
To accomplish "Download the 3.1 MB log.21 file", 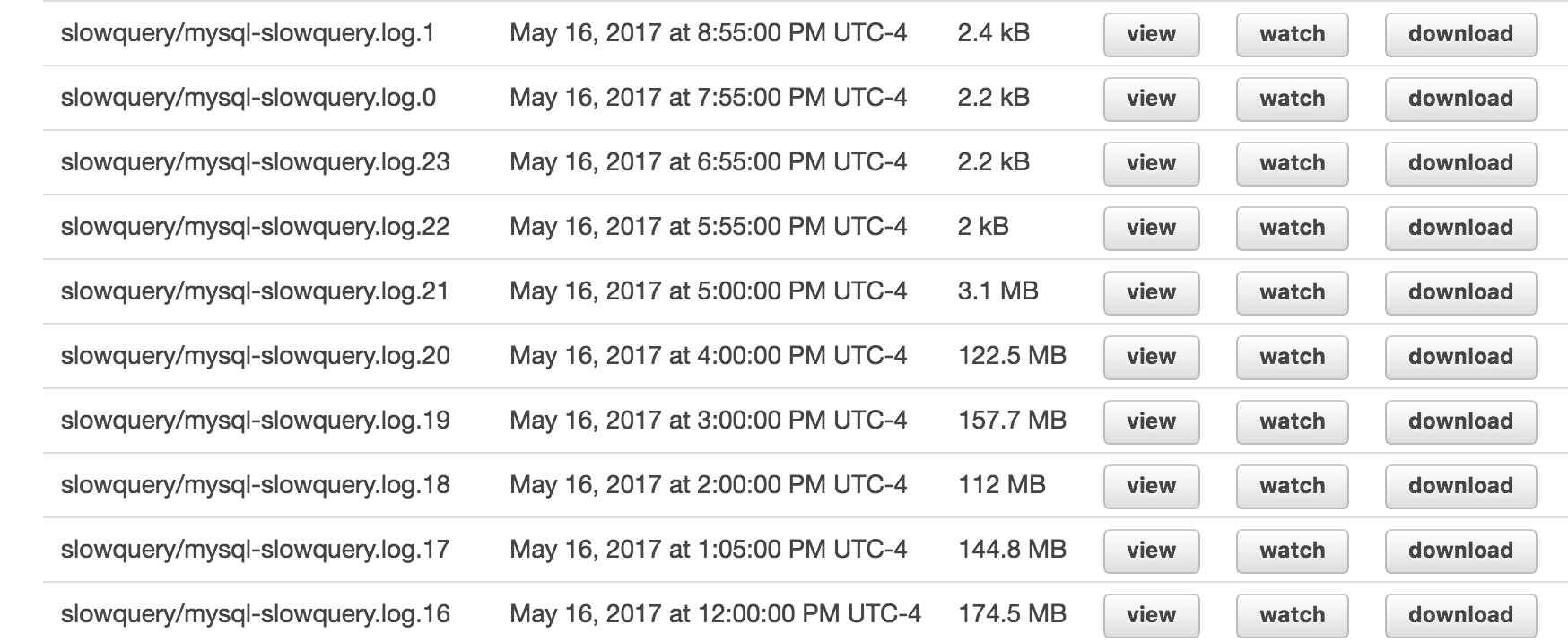I will click(1460, 292).
